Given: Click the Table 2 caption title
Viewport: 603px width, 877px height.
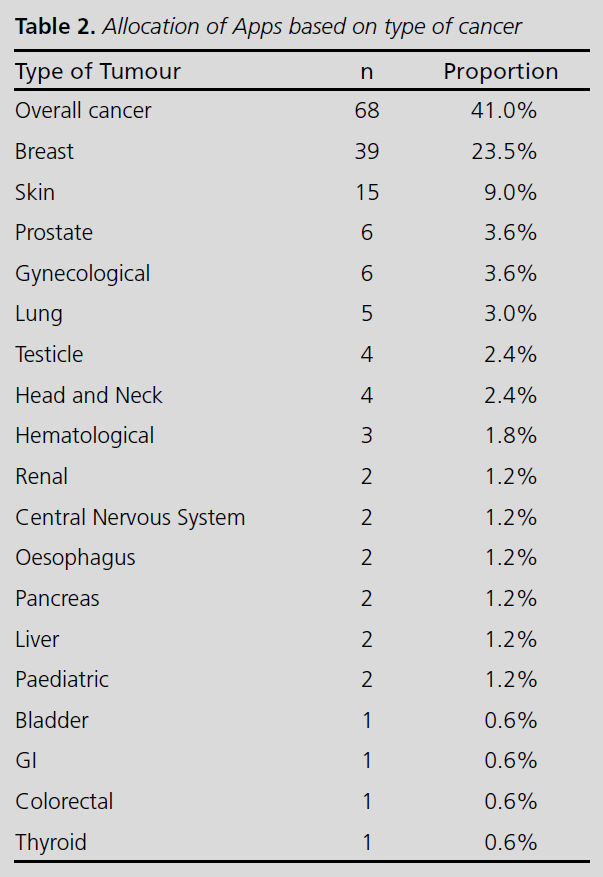Looking at the screenshot, I should (268, 26).
